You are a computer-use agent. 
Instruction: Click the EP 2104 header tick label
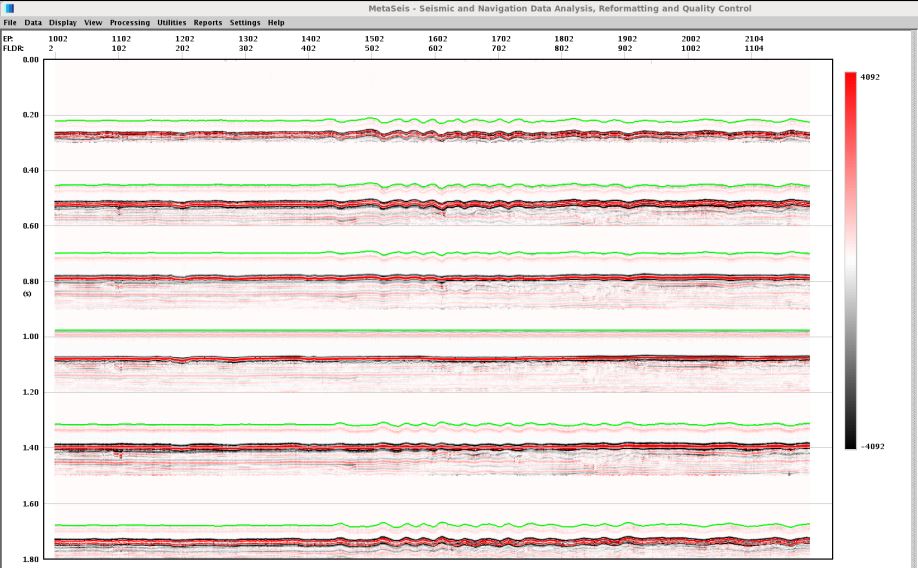click(755, 38)
